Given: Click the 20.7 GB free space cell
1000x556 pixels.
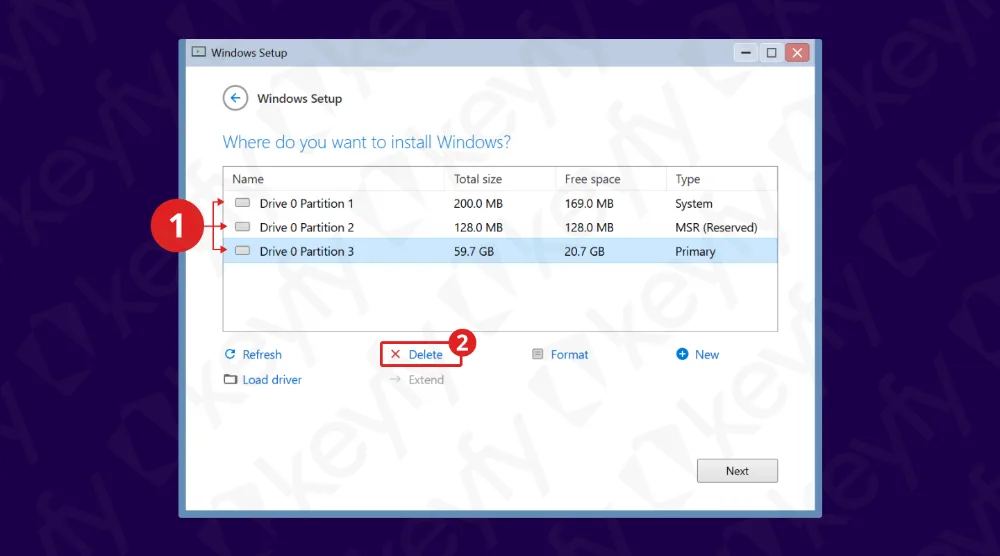Looking at the screenshot, I should pyautogui.click(x=584, y=251).
